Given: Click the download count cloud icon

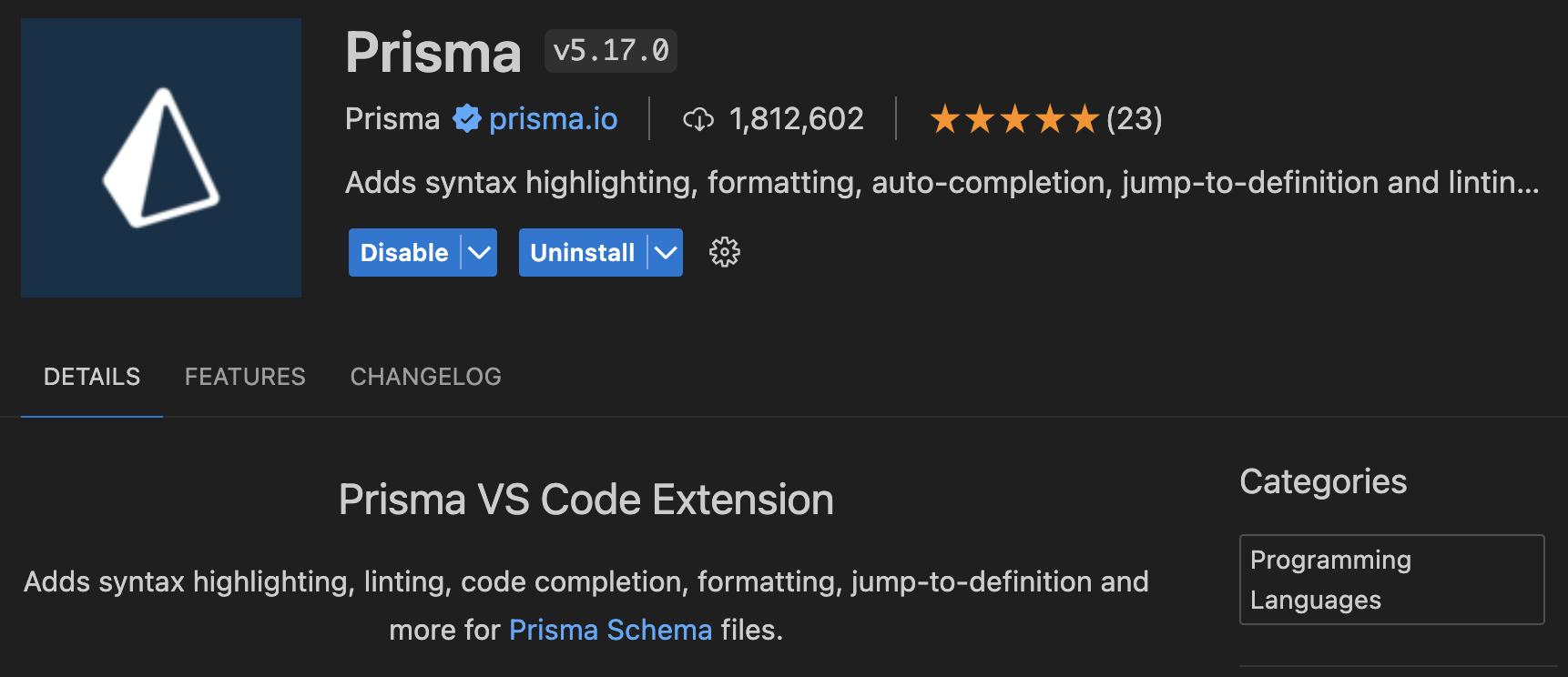Looking at the screenshot, I should coord(698,118).
